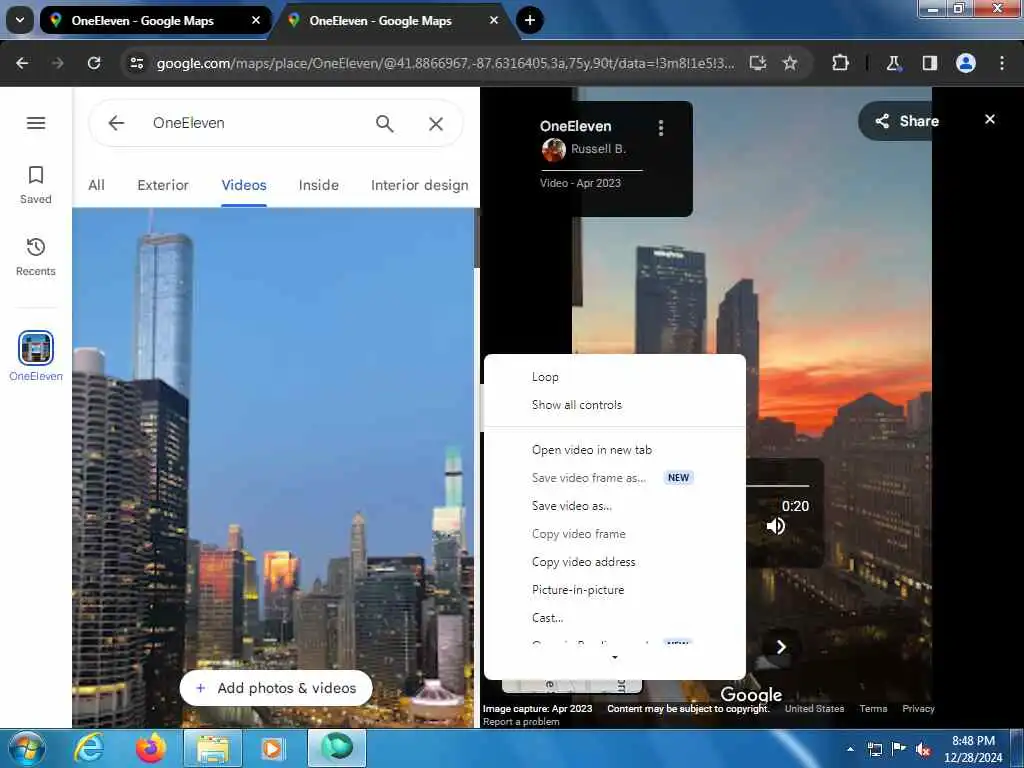Image resolution: width=1024 pixels, height=768 pixels.
Task: Switch to the Inside tab
Action: [x=319, y=185]
